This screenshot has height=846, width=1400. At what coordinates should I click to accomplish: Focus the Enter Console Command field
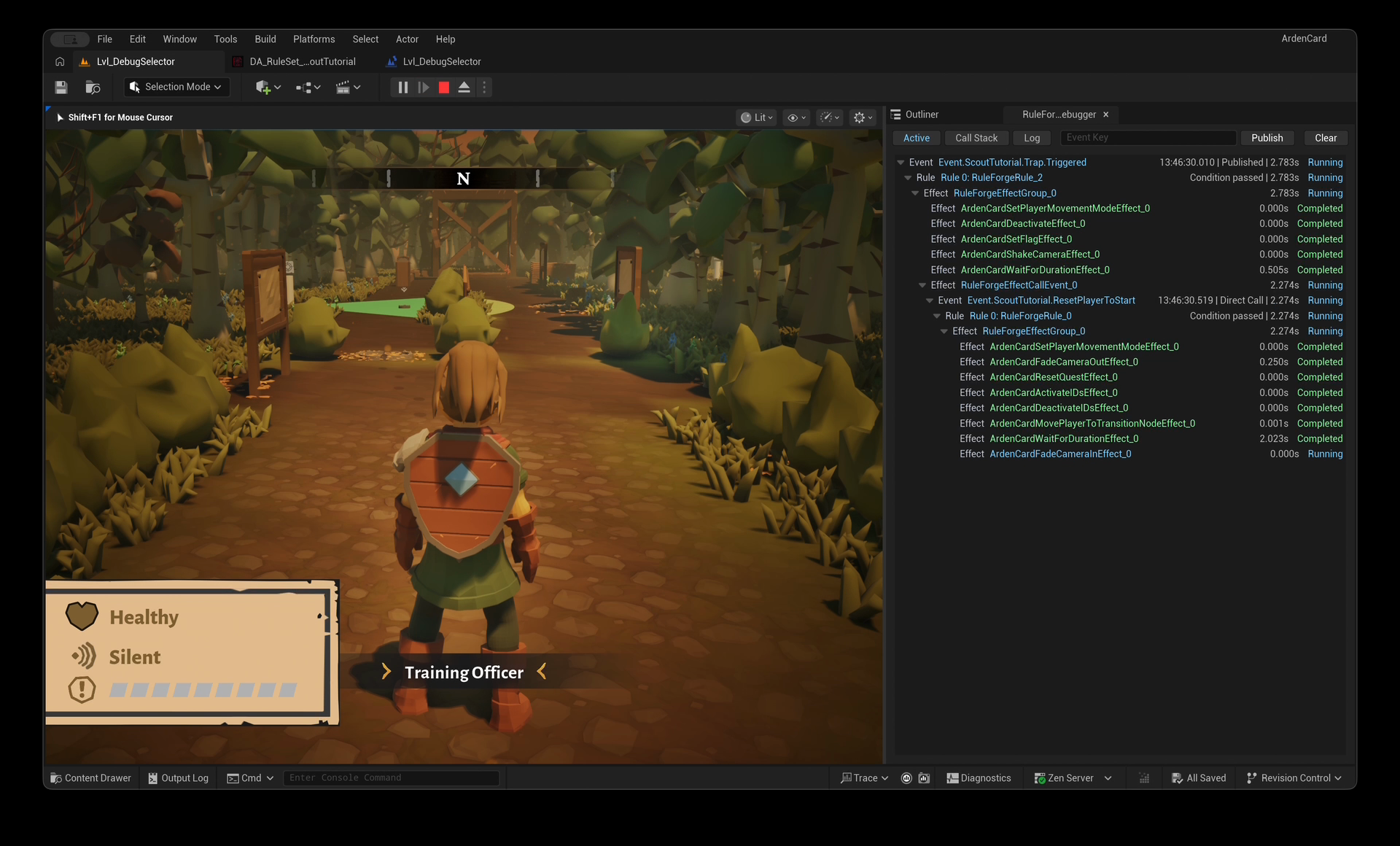tap(391, 778)
